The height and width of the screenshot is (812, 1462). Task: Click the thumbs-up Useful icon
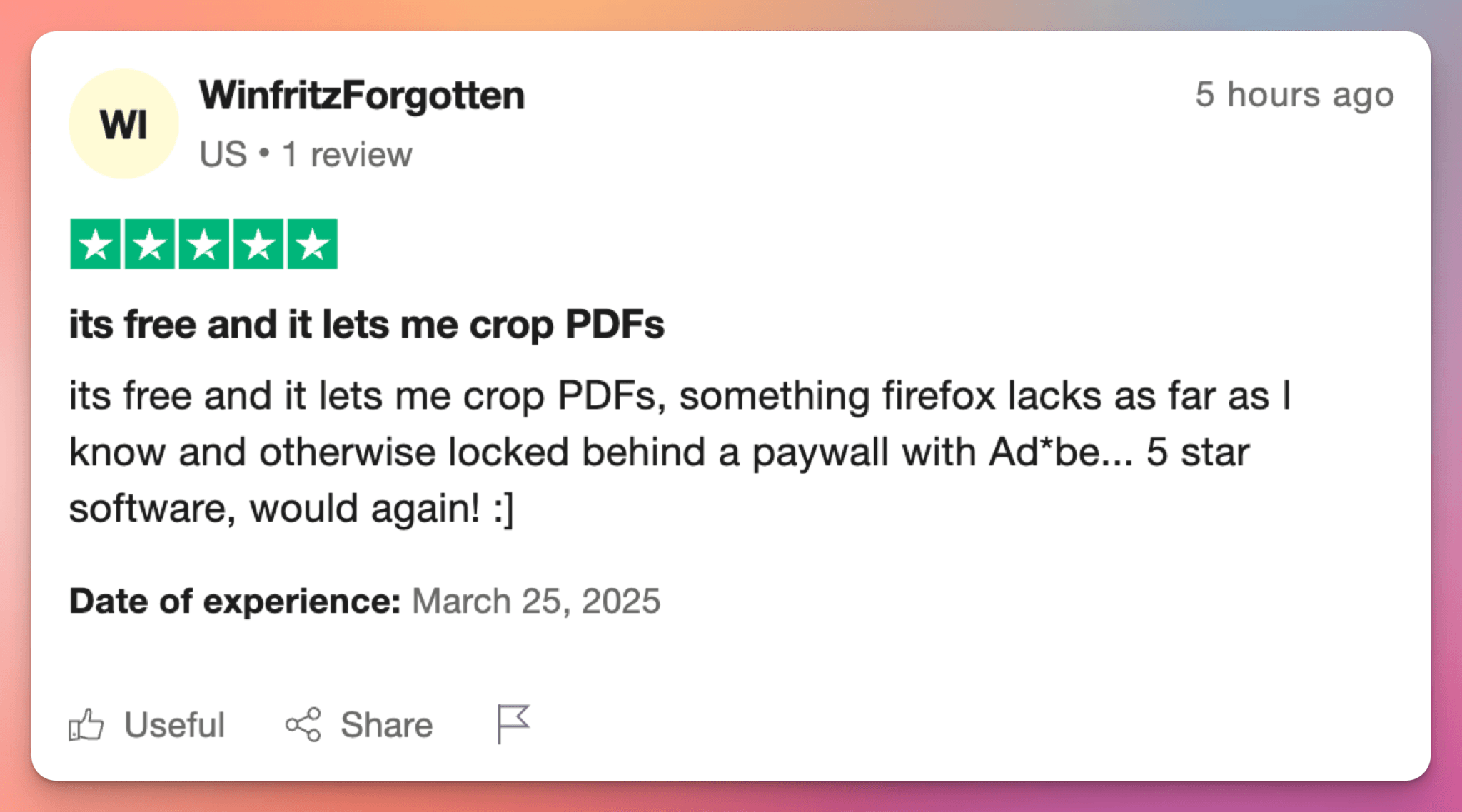click(x=87, y=724)
